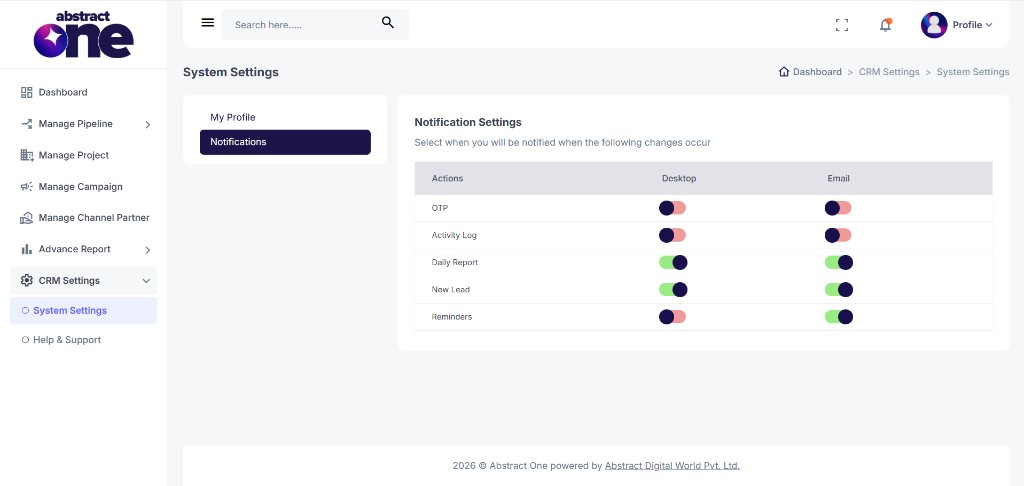This screenshot has height=486, width=1024.
Task: Click the Profile name label
Action: [x=967, y=25]
